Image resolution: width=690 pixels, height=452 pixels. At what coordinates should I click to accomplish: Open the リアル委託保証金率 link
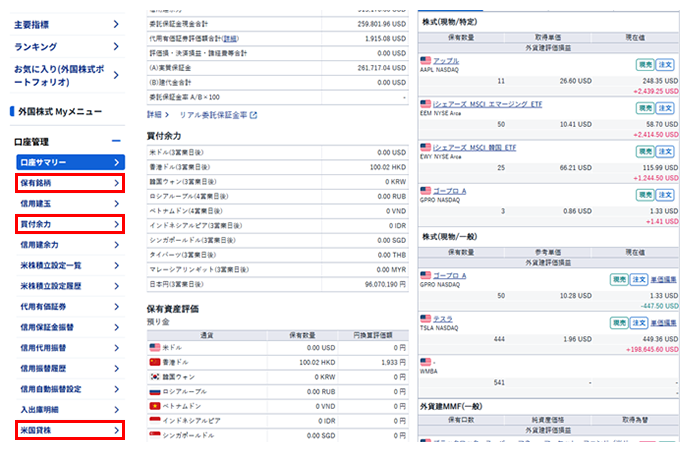tap(211, 115)
